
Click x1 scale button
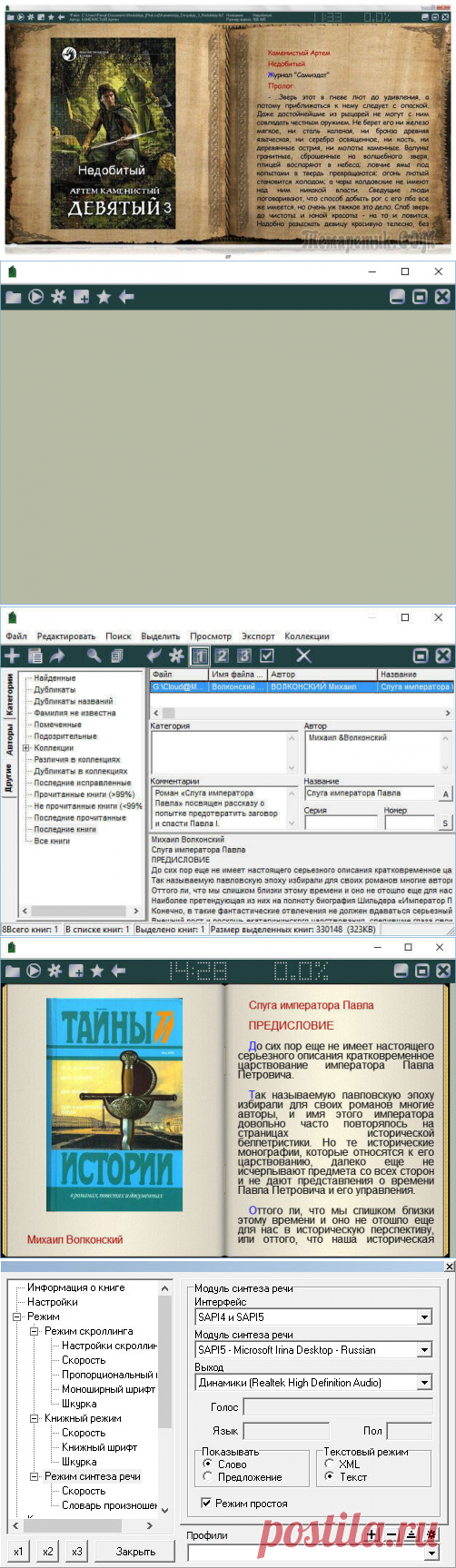click(19, 1552)
